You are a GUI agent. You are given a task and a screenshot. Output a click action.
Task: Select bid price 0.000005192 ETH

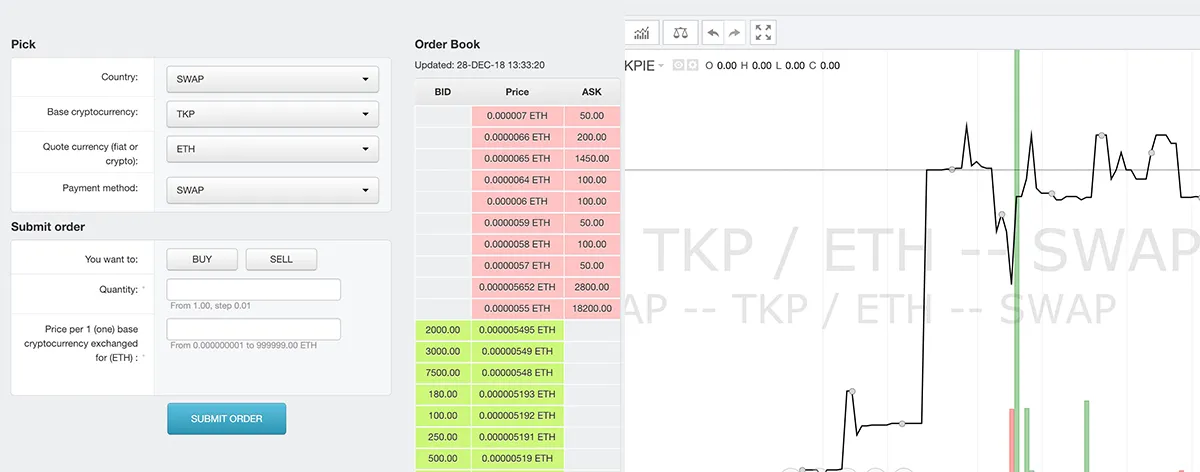click(x=517, y=415)
